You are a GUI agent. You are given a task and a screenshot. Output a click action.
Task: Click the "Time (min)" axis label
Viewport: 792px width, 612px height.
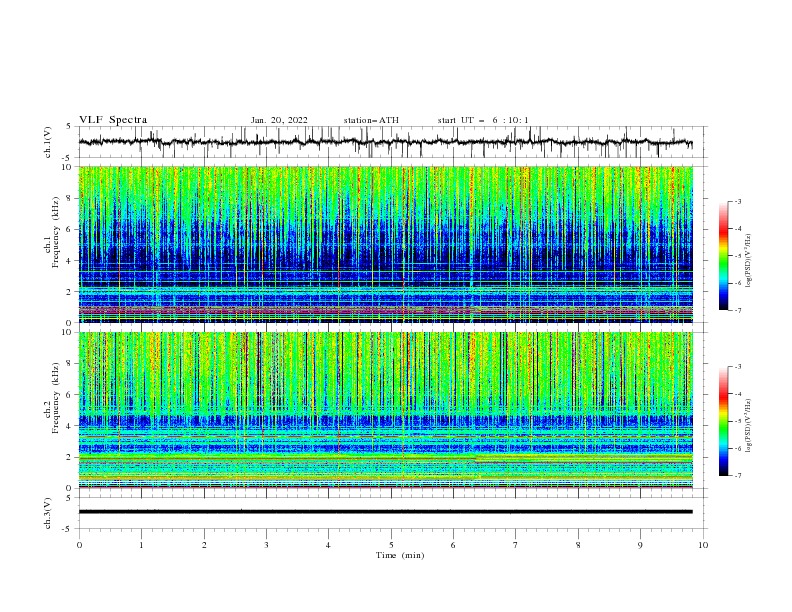point(400,555)
